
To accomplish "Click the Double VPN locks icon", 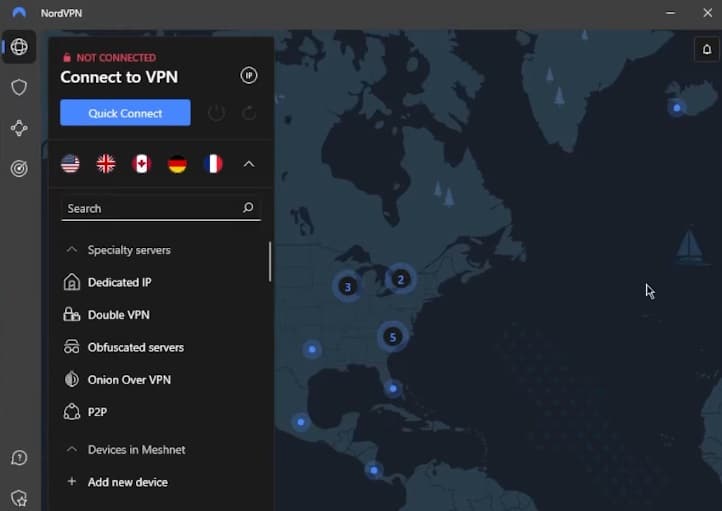I will pos(71,314).
